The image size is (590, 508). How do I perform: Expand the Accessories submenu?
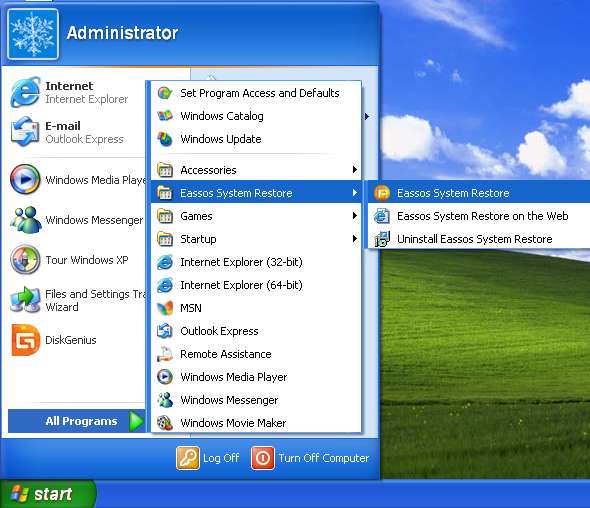[x=256, y=170]
